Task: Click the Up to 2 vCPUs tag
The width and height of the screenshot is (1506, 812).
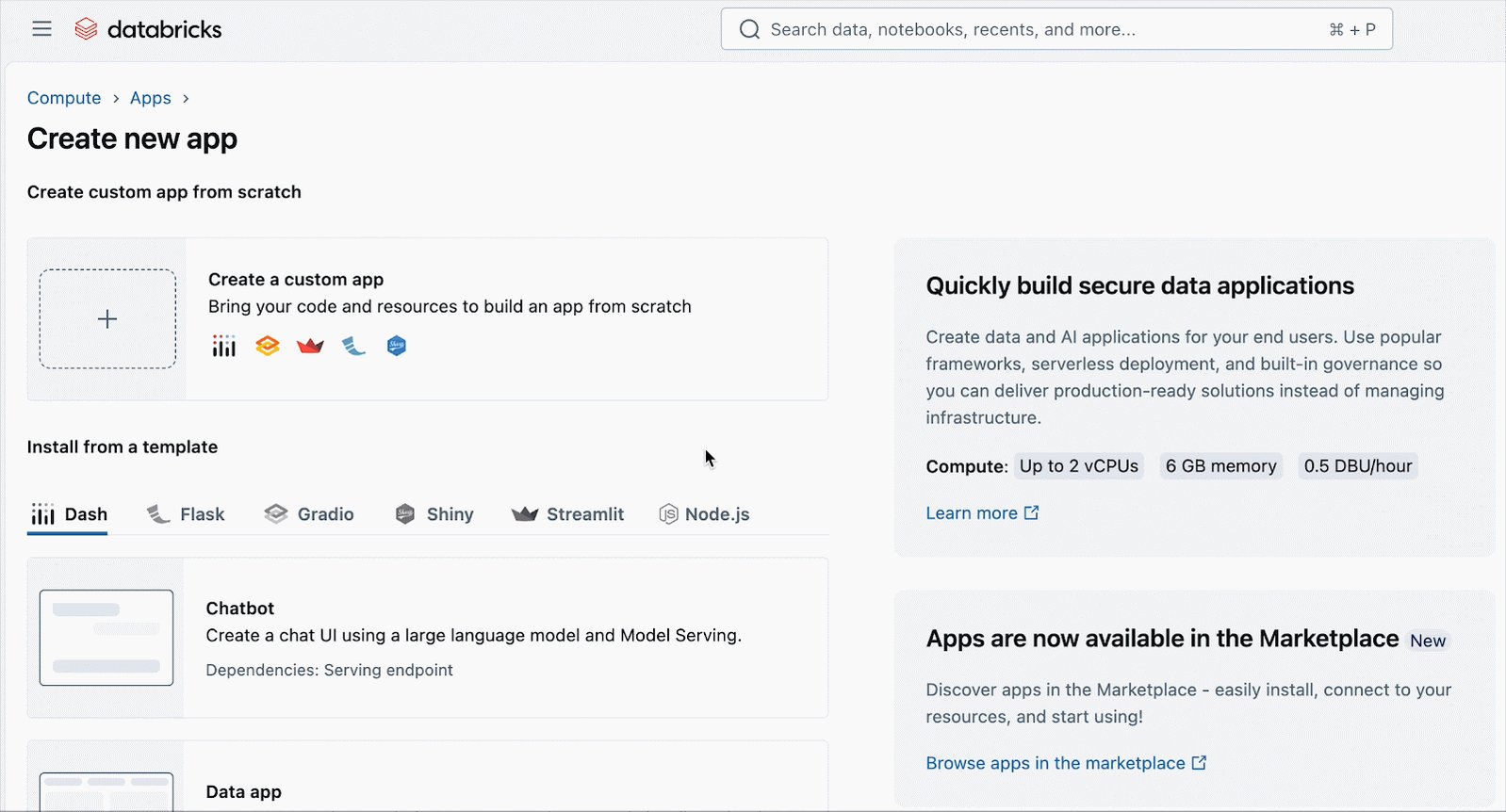Action: pos(1079,466)
